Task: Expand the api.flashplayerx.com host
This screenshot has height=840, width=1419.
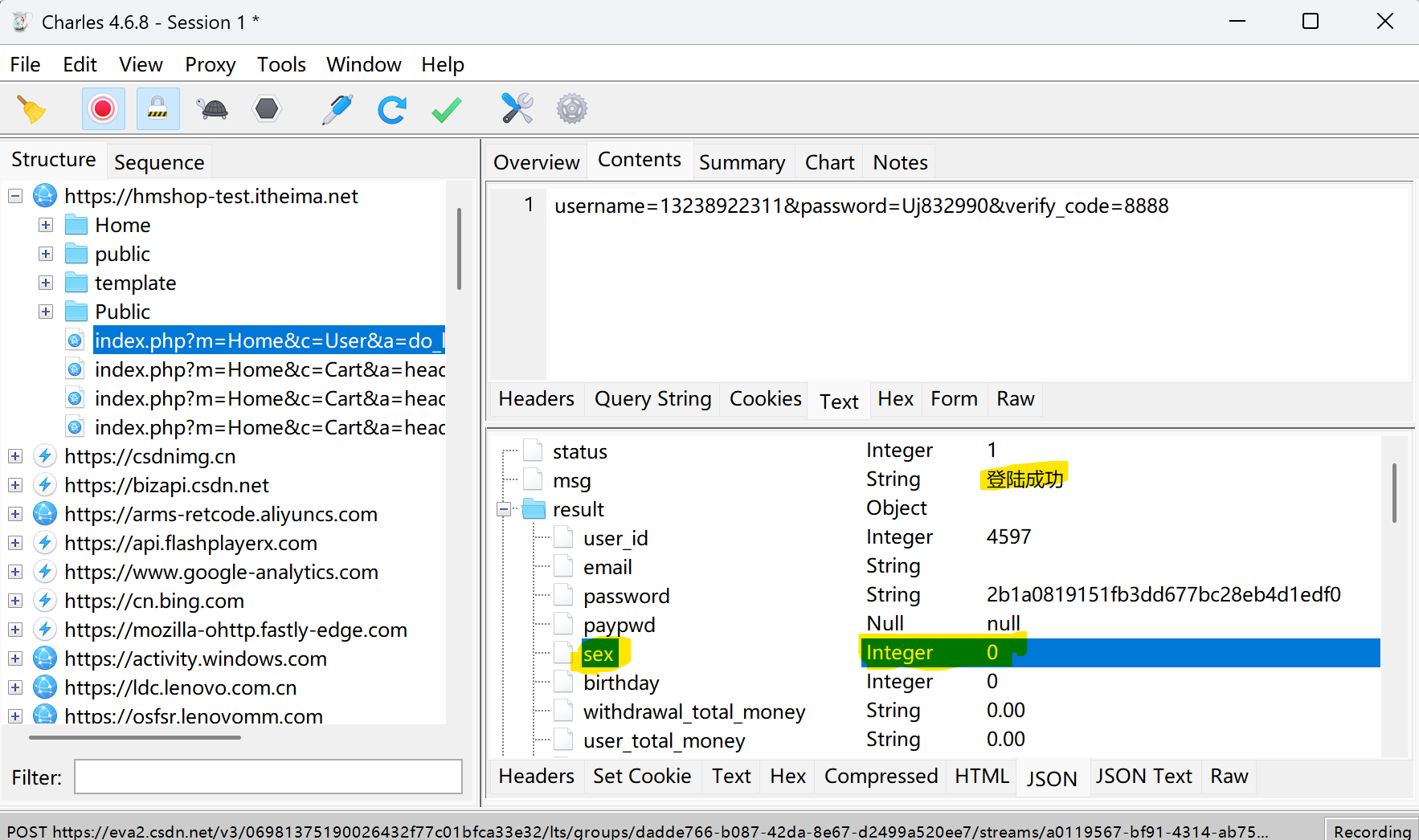Action: point(15,543)
